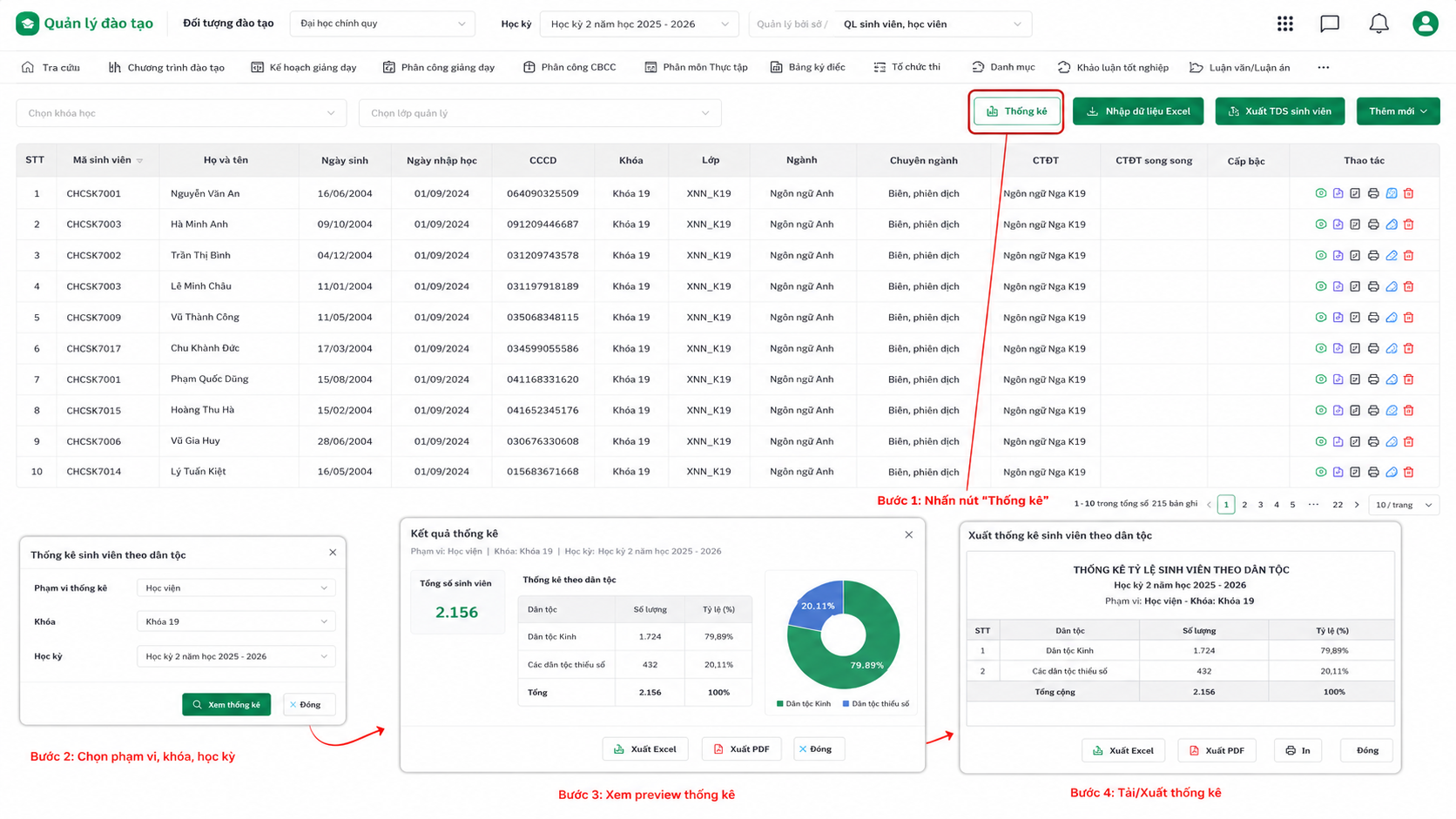Open the apps grid icon in header

point(1284,24)
